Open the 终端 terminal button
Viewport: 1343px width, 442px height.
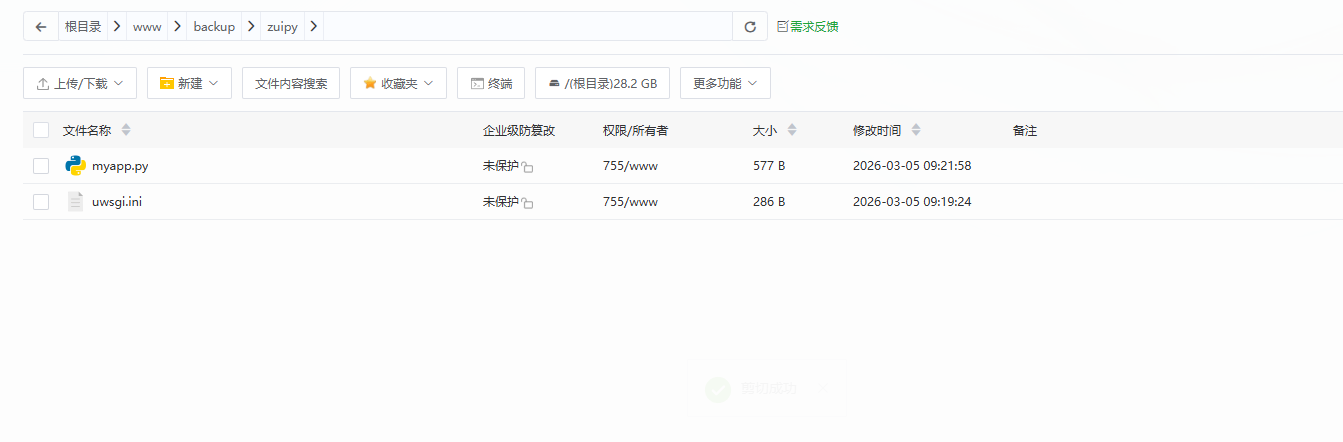(x=491, y=83)
